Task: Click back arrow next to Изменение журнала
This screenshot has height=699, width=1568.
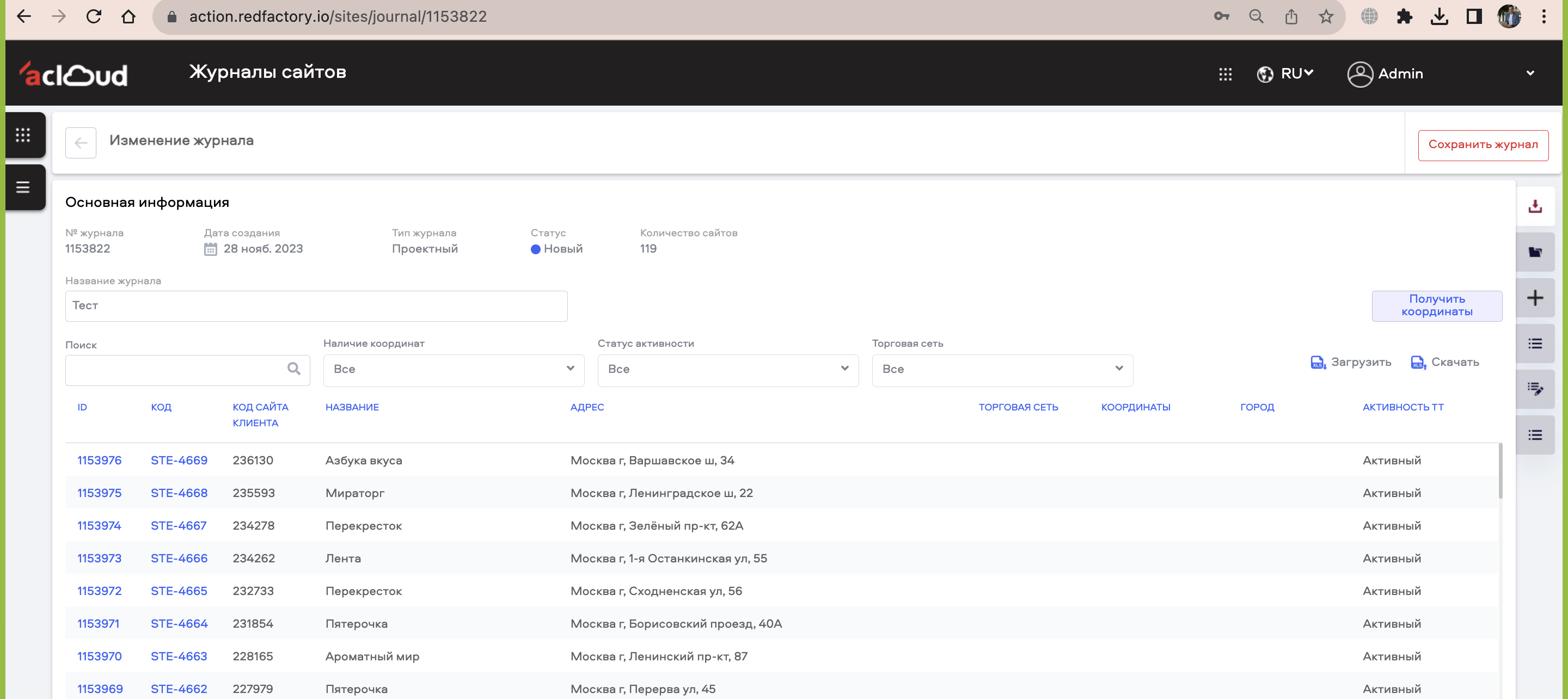Action: 81,143
